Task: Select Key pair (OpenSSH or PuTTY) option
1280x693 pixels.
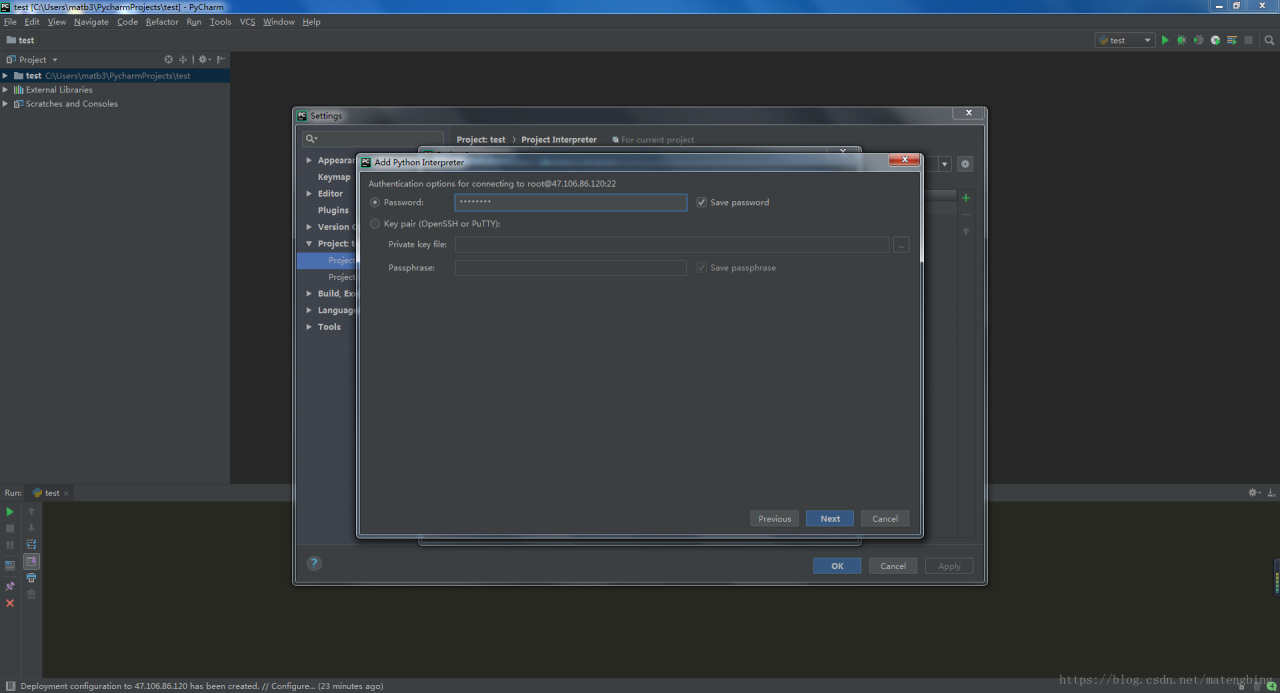Action: pos(376,224)
